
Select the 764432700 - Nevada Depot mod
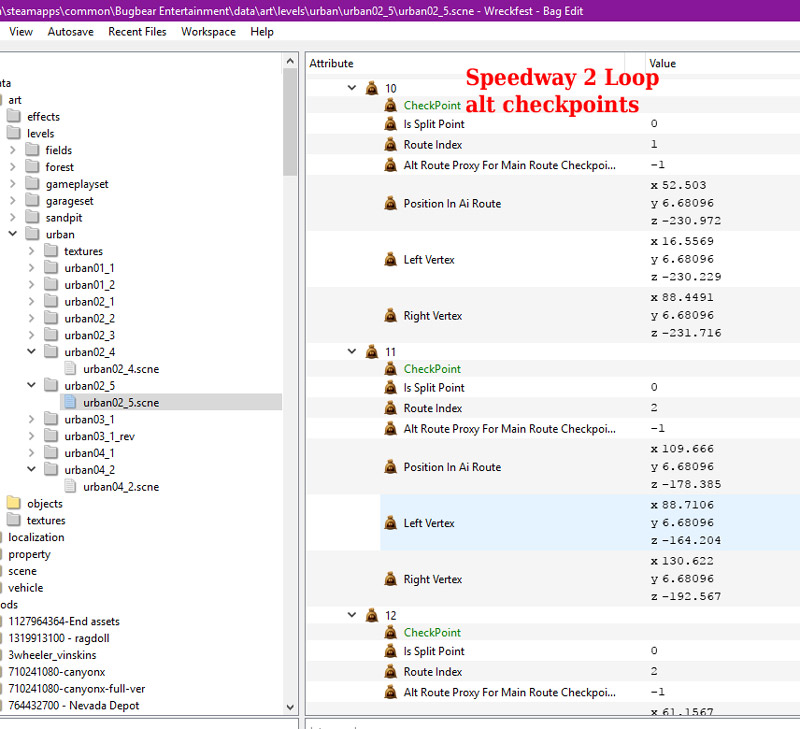(x=73, y=706)
